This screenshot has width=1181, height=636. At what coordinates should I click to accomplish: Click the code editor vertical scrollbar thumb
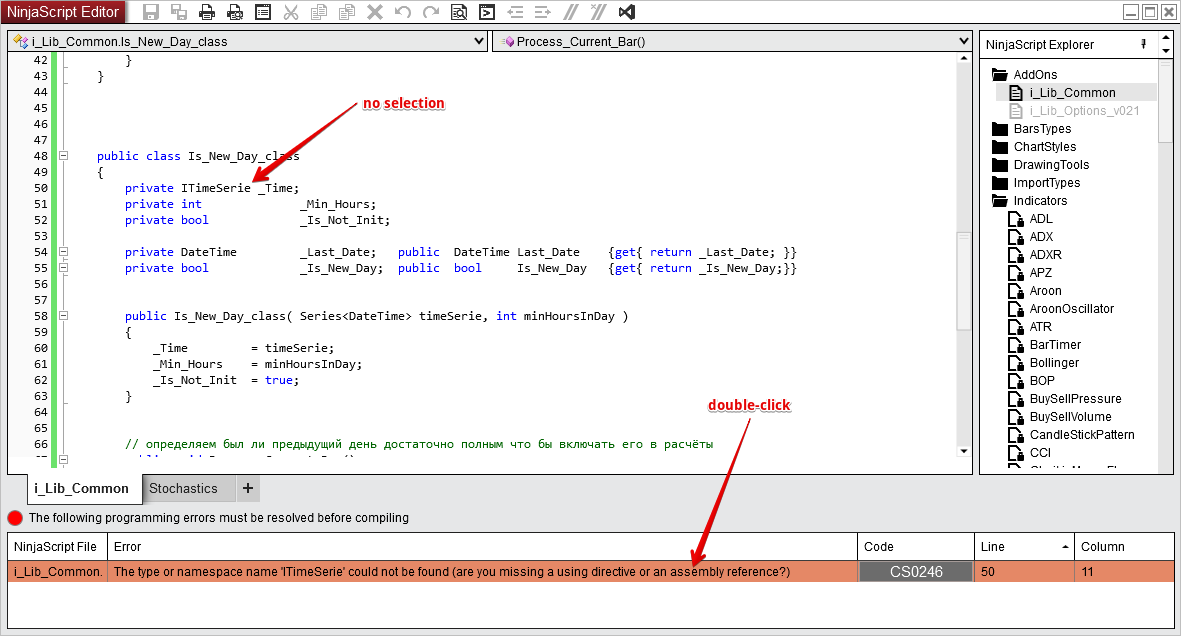point(964,281)
